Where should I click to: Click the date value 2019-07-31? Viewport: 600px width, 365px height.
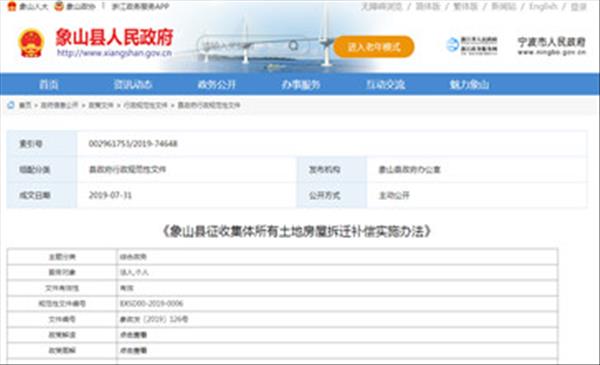[110, 196]
